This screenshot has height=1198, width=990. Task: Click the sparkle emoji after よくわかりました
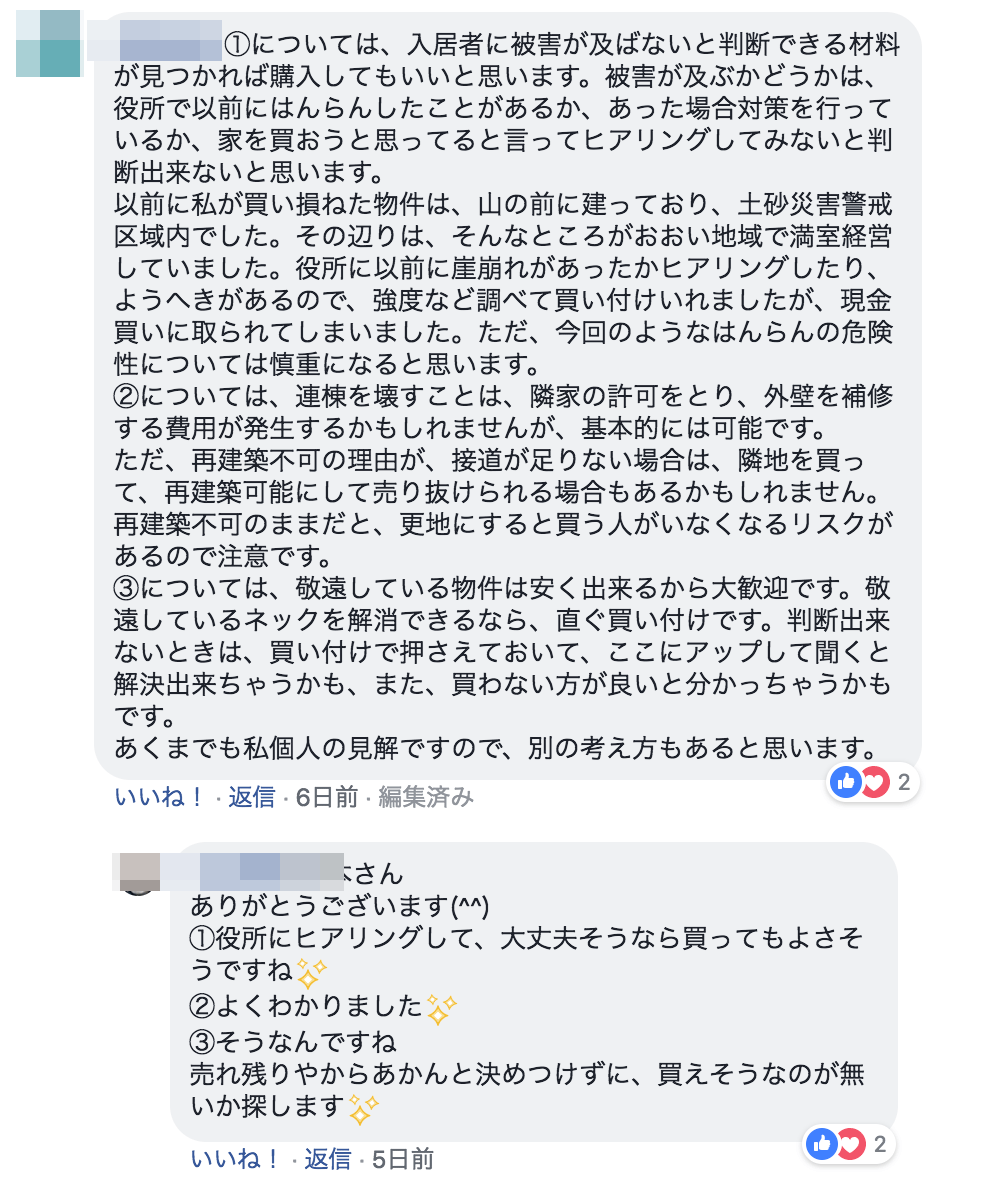[441, 1009]
